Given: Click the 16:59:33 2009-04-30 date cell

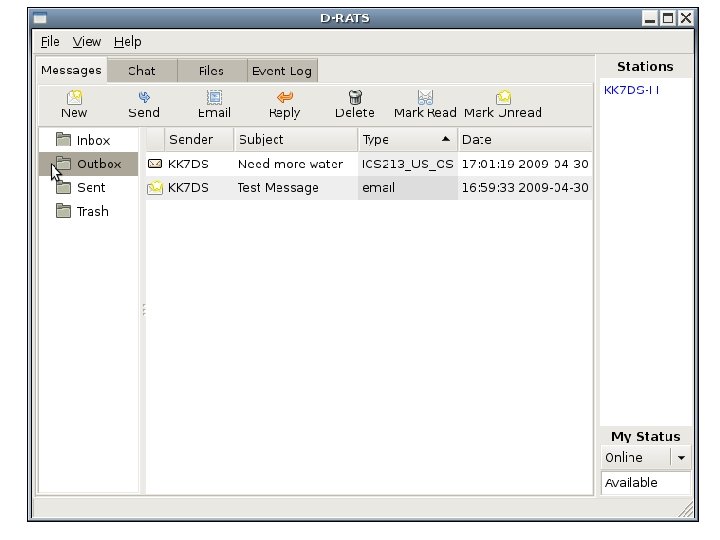Looking at the screenshot, I should [525, 188].
